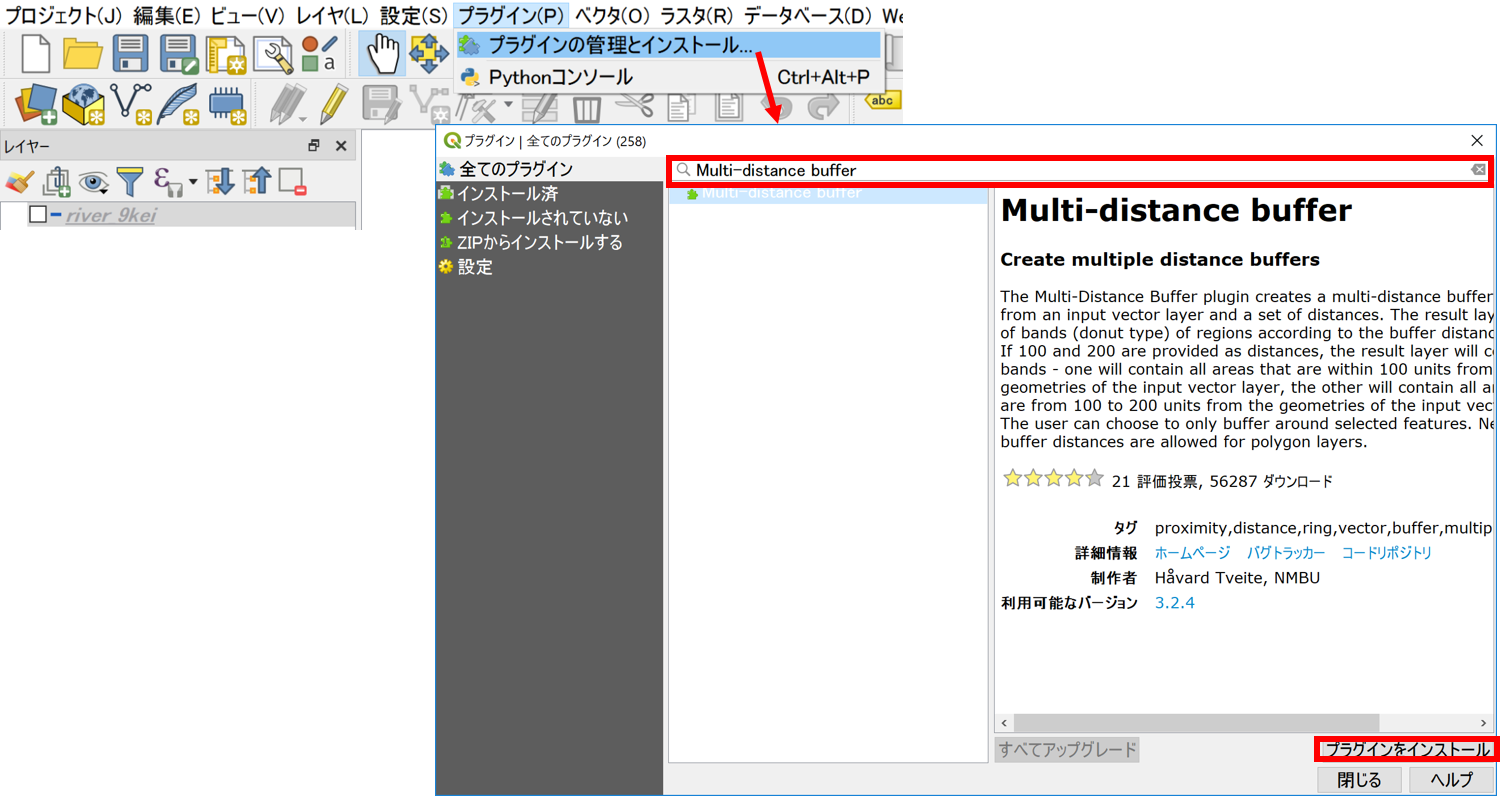
Task: Switch to インストール済 tab
Action: [549, 193]
